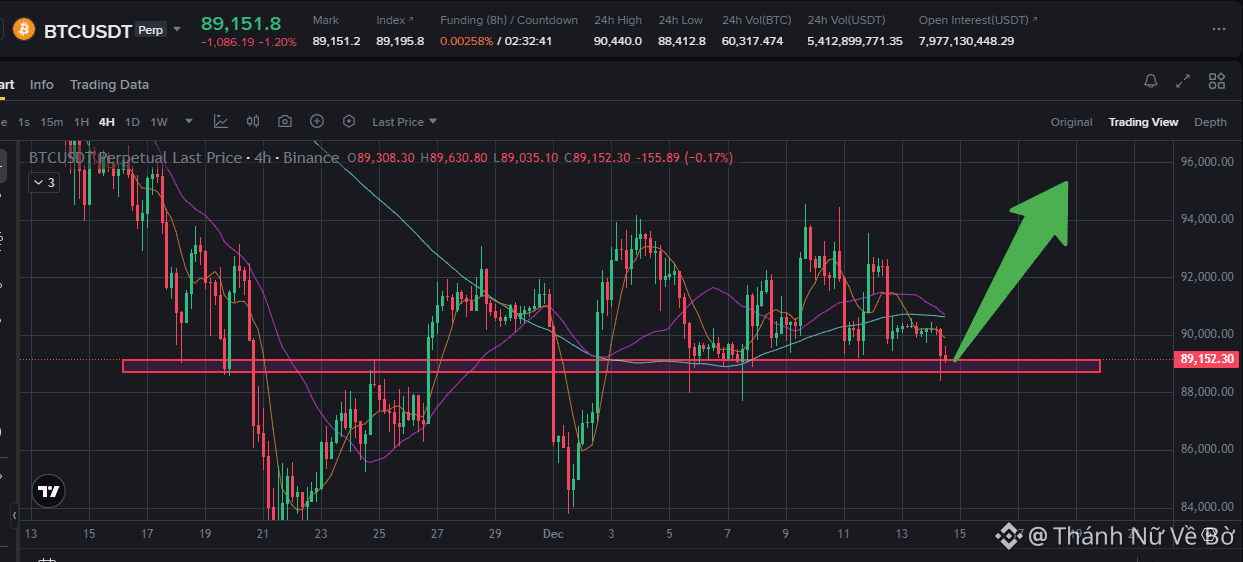Switch to Original chart view
Screen dimensions: 1243x562
(1071, 122)
